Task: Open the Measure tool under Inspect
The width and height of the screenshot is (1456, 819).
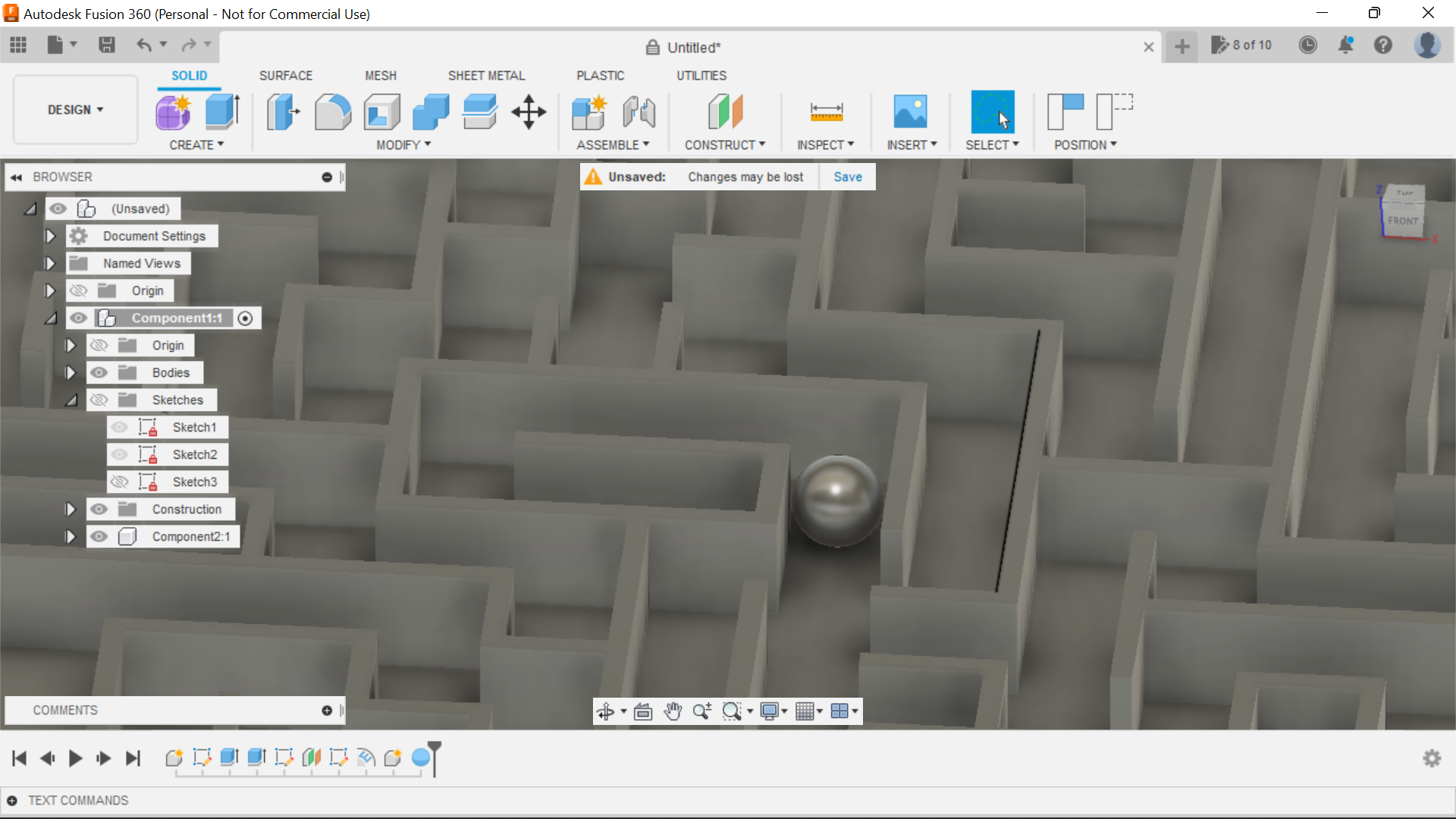Action: [x=827, y=111]
